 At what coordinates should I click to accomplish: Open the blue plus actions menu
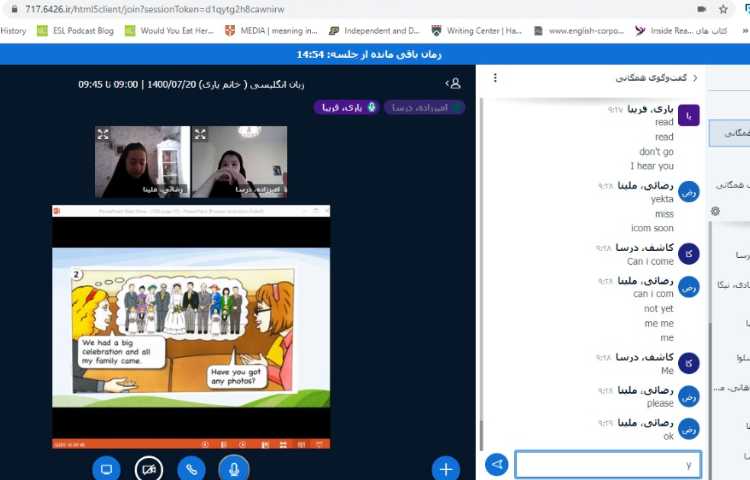445,468
